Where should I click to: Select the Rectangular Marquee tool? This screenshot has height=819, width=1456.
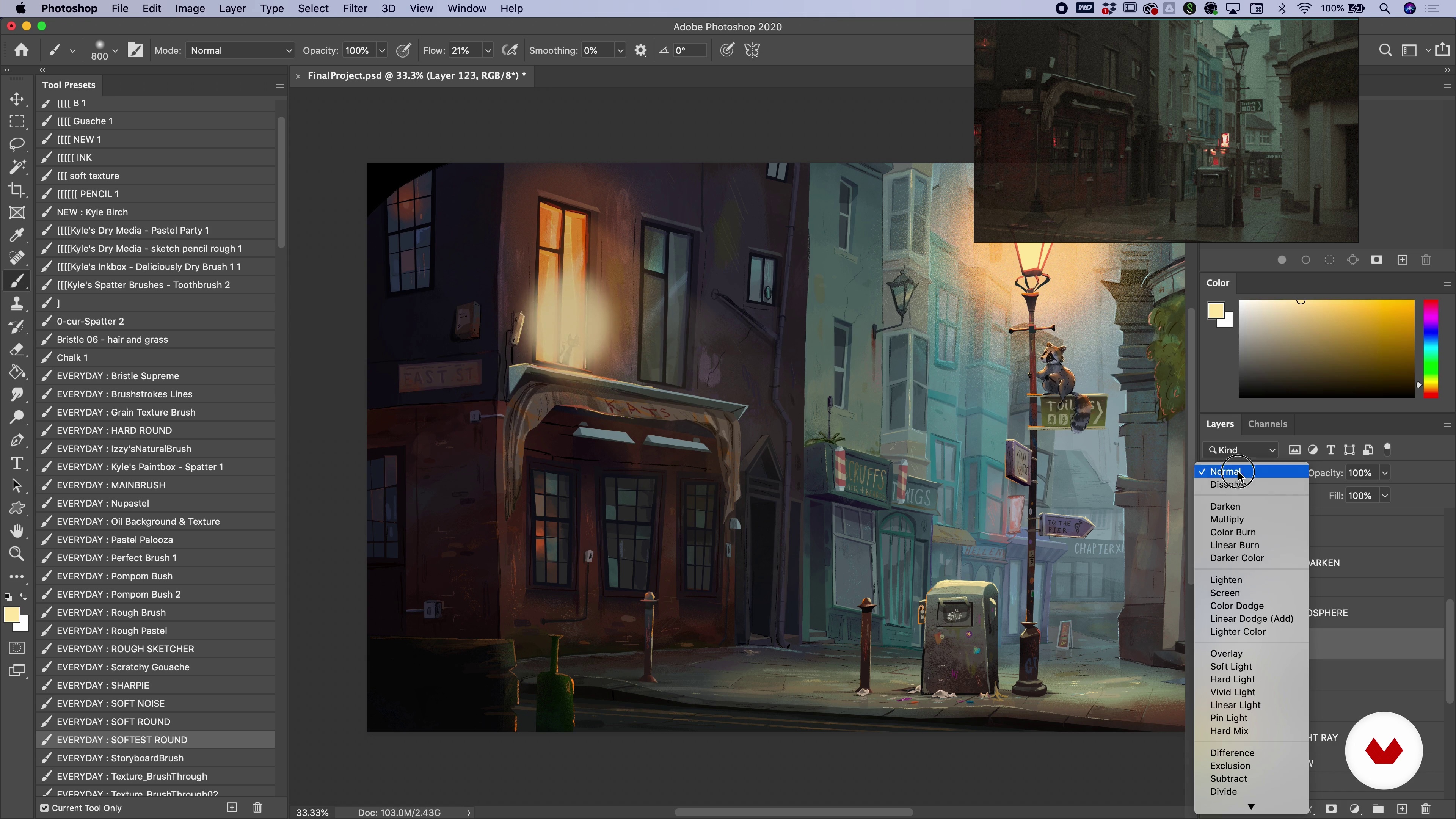point(17,122)
